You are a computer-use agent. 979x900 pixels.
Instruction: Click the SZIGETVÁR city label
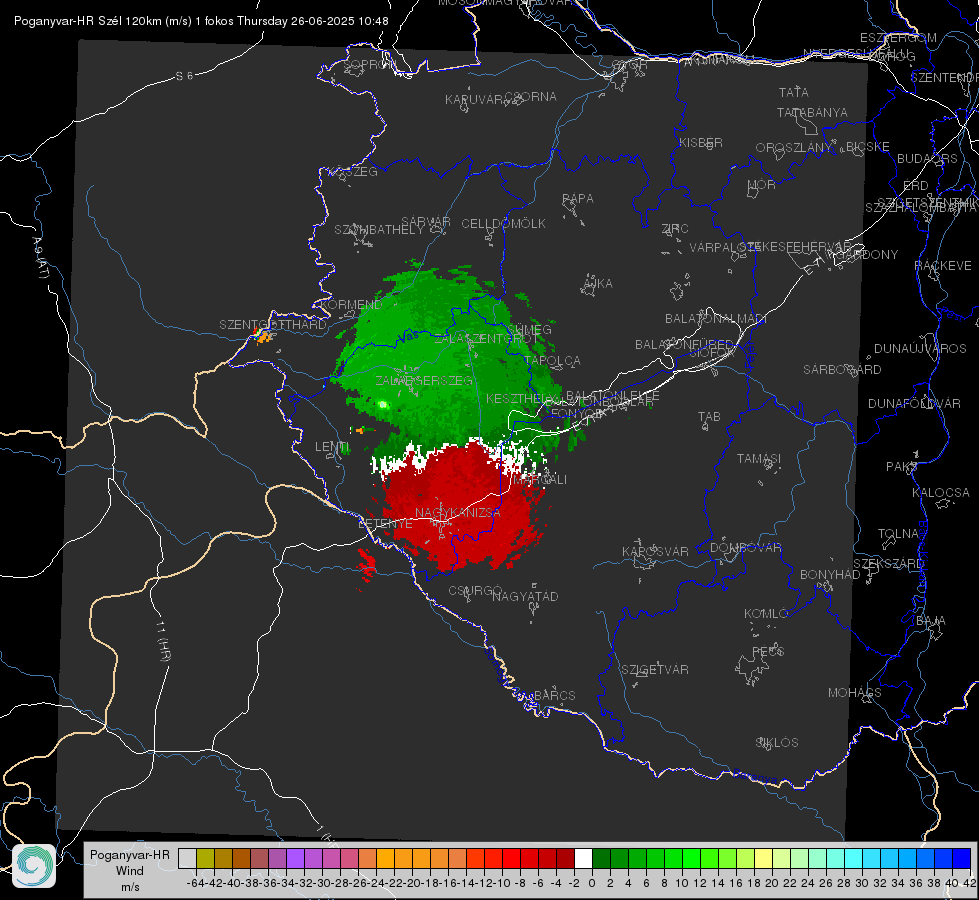[x=655, y=670]
